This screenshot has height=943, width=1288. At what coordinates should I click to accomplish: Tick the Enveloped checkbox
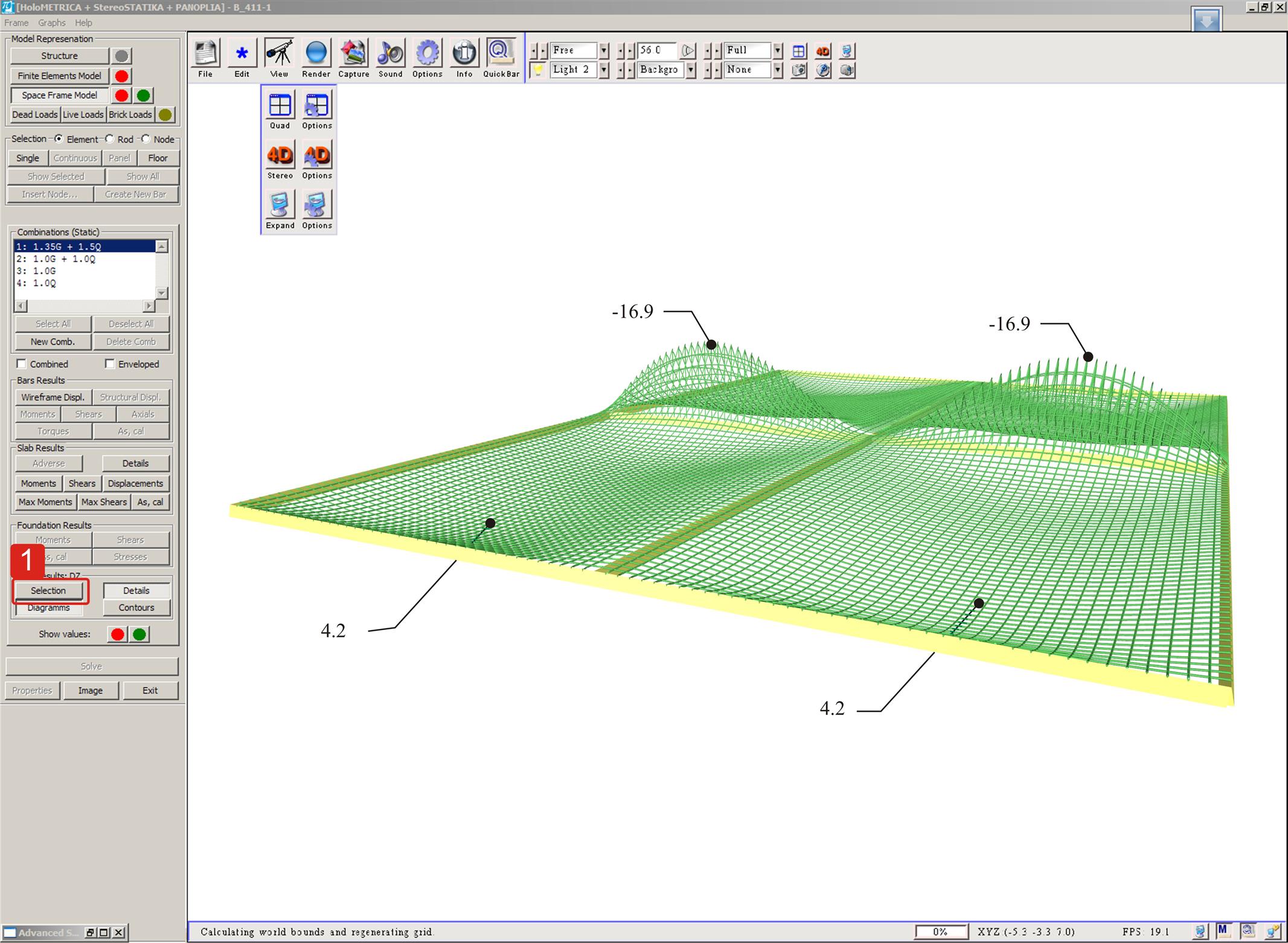coord(110,364)
